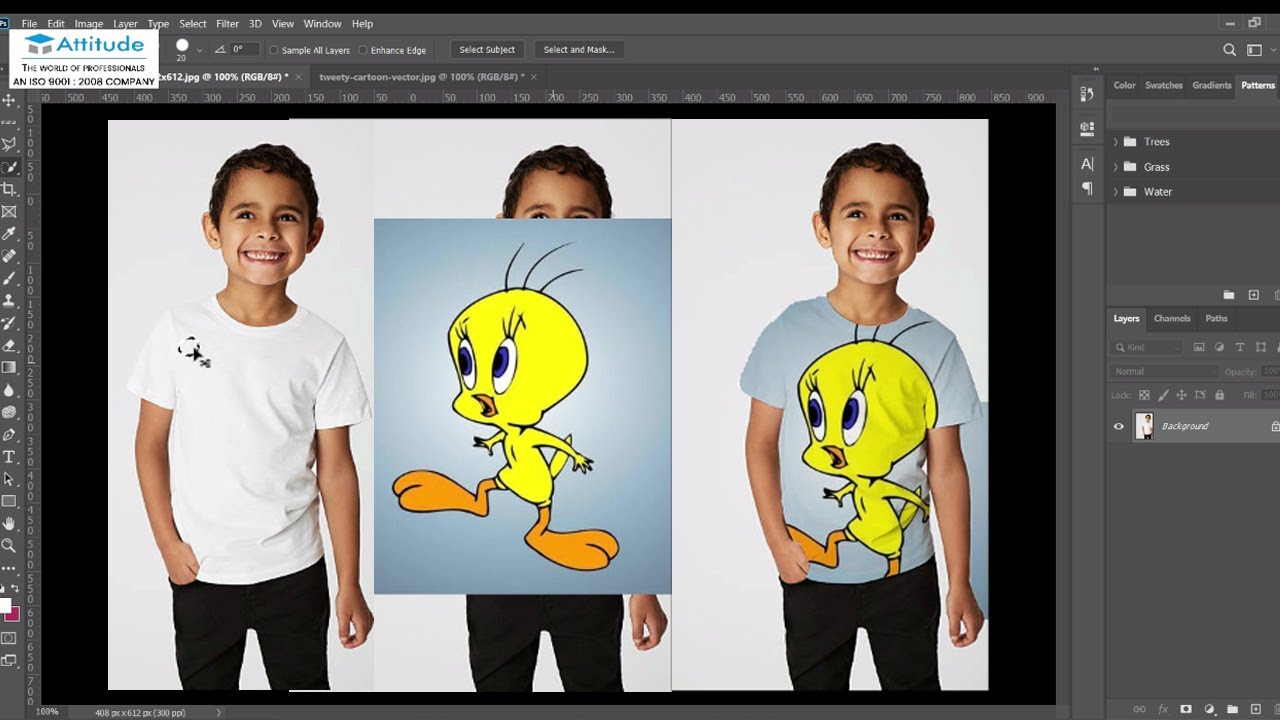Open the Search icon in options bar
Viewport: 1280px width, 720px height.
[x=1230, y=49]
